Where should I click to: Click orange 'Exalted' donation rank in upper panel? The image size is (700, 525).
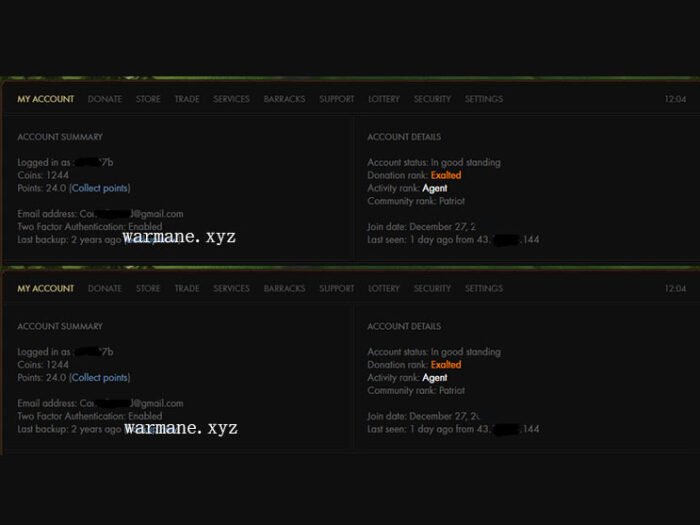(x=446, y=175)
